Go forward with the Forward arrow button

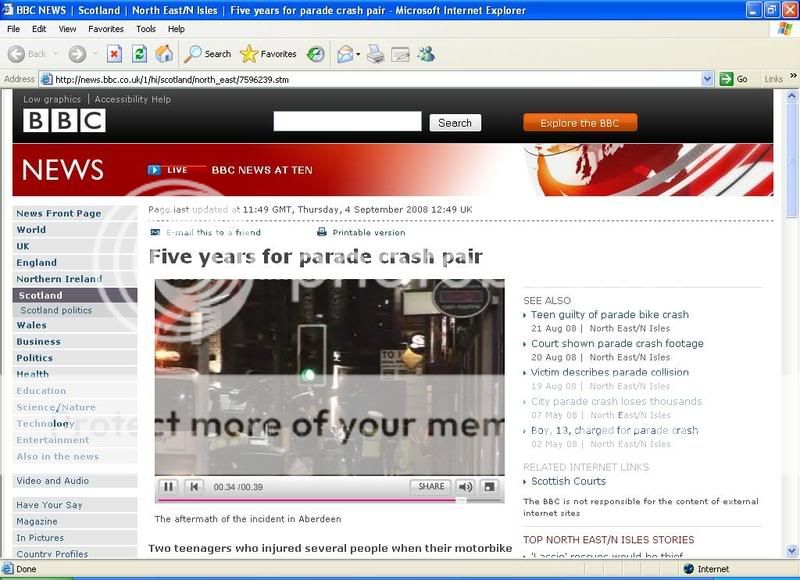(78, 54)
